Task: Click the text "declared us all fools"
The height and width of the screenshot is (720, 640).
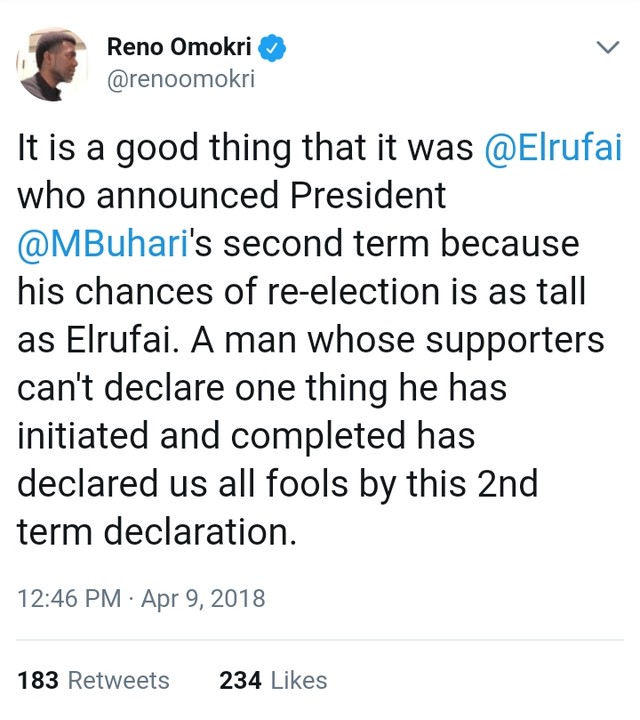Action: pyautogui.click(x=183, y=484)
